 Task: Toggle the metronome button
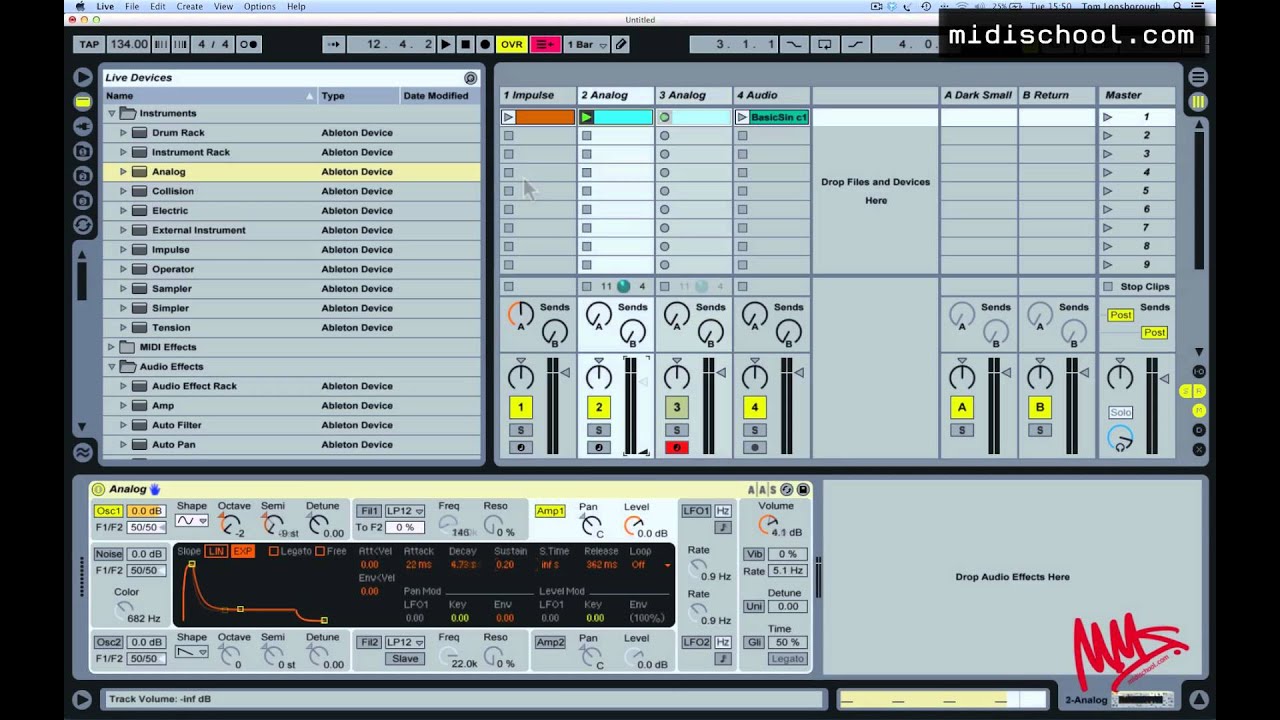point(249,44)
